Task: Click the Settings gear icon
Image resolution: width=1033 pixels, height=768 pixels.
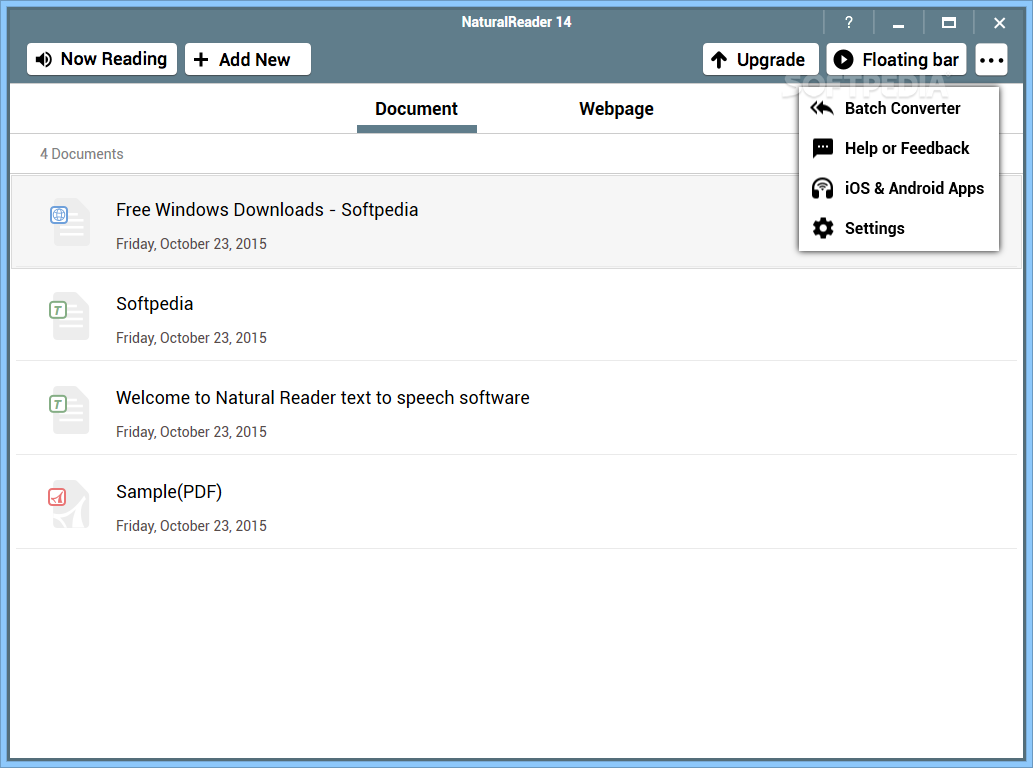Action: tap(823, 229)
